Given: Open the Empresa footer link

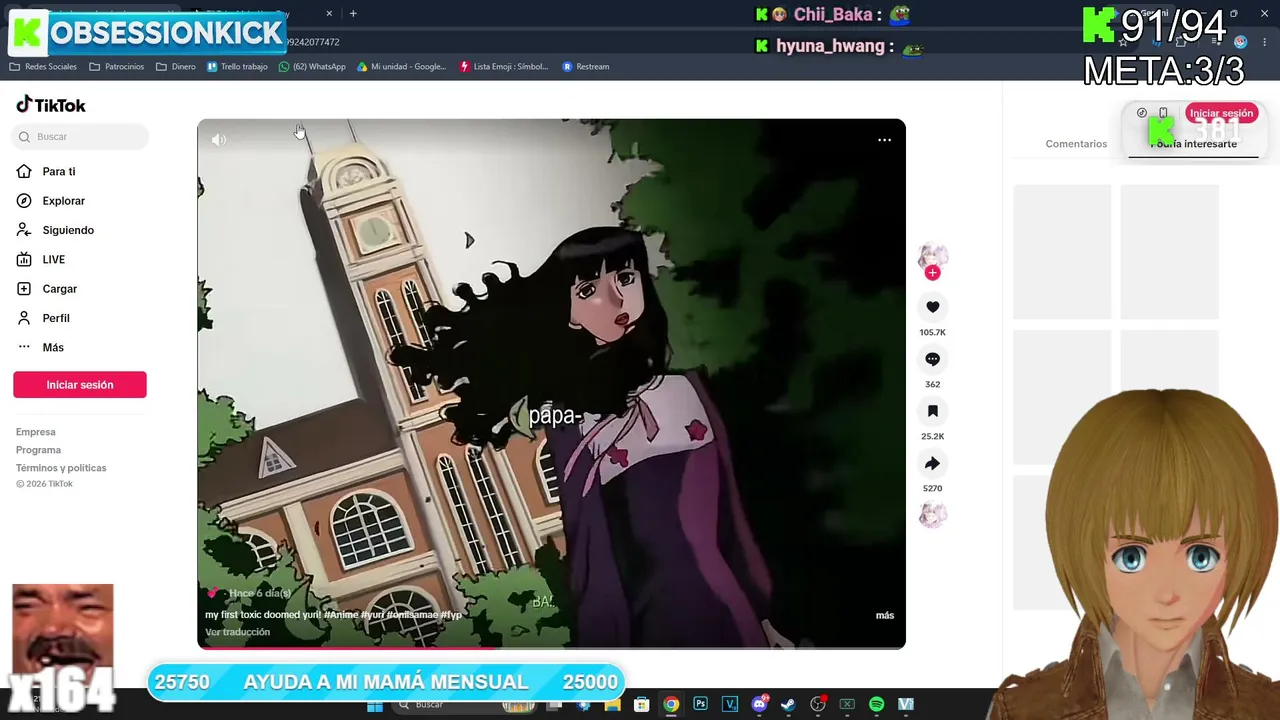Looking at the screenshot, I should point(36,432).
